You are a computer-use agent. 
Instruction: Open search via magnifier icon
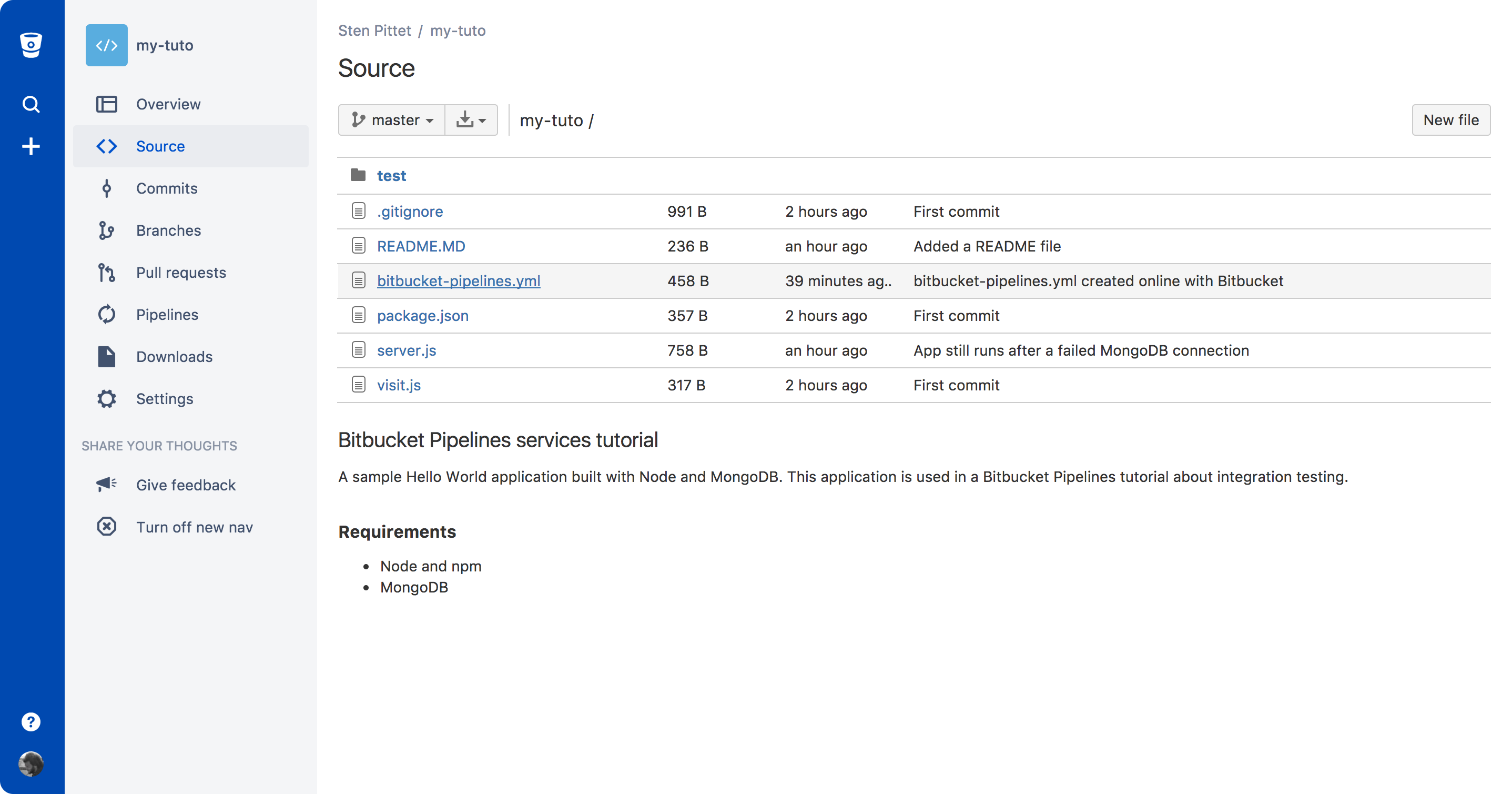[31, 105]
